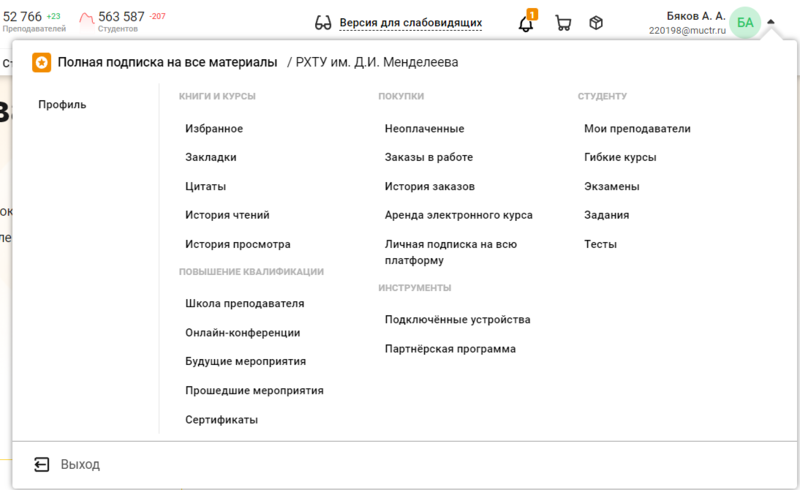
Task: Open Версия для слабовидящих link
Action: 411,23
